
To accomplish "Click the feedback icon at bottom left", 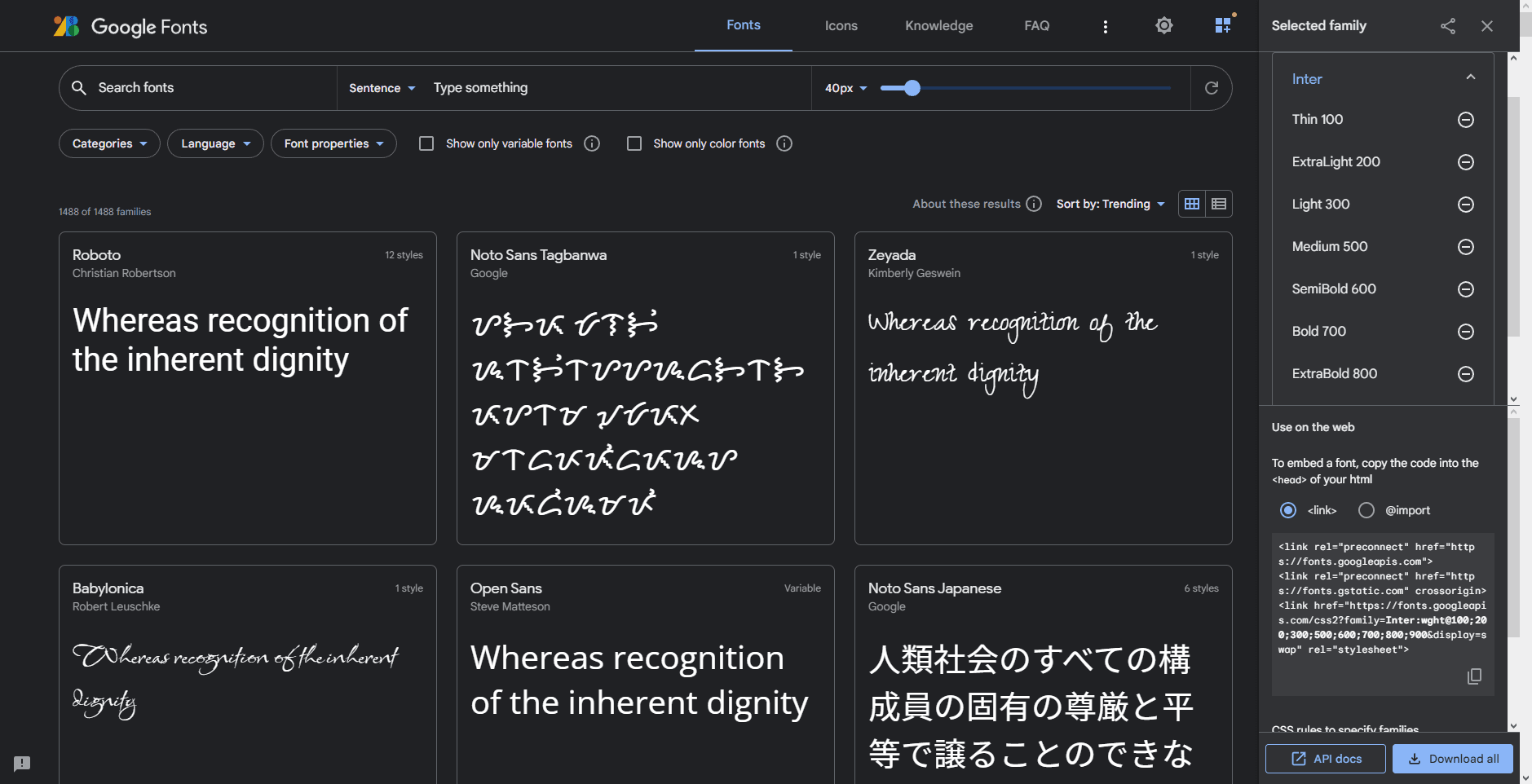I will coord(22,764).
